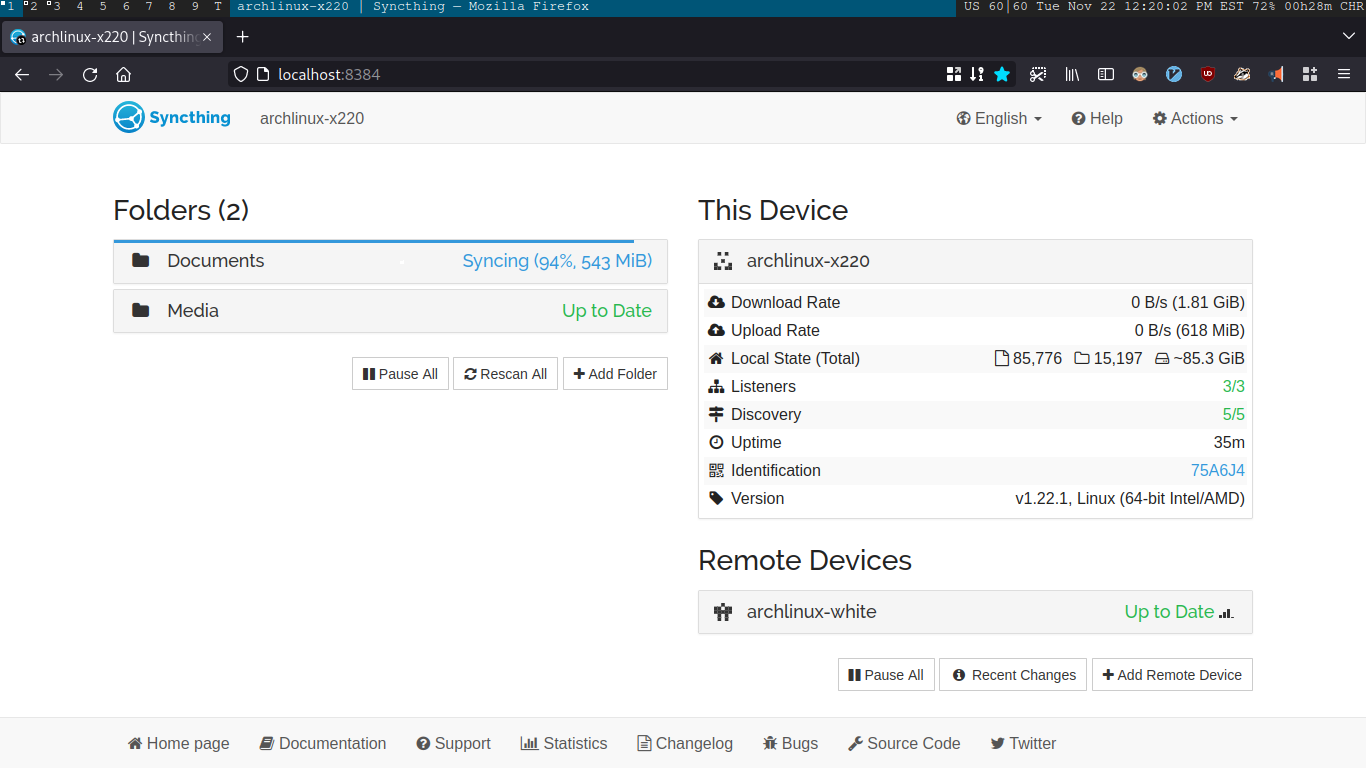The image size is (1366, 768).
Task: Open the Statistics footer link
Action: (564, 743)
